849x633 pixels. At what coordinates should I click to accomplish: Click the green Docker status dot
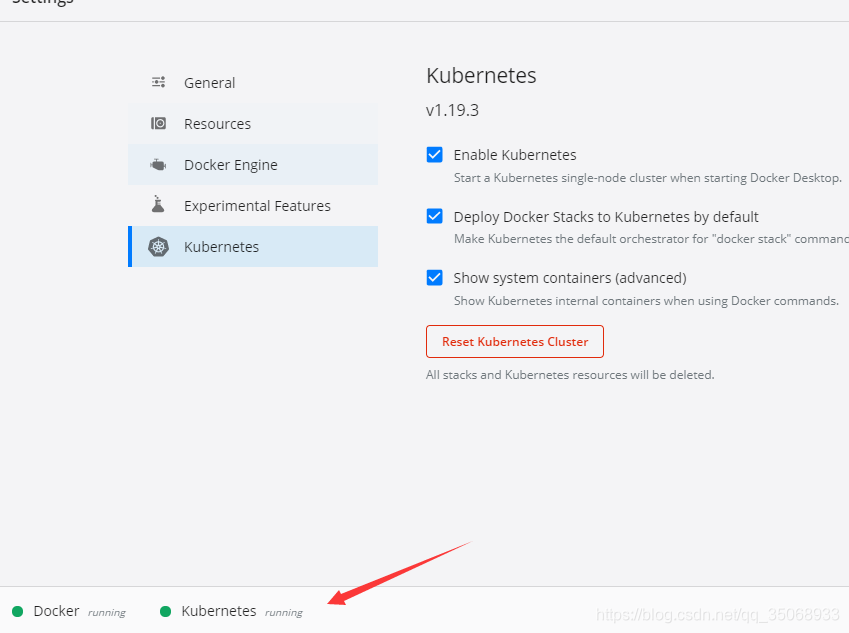pos(17,611)
